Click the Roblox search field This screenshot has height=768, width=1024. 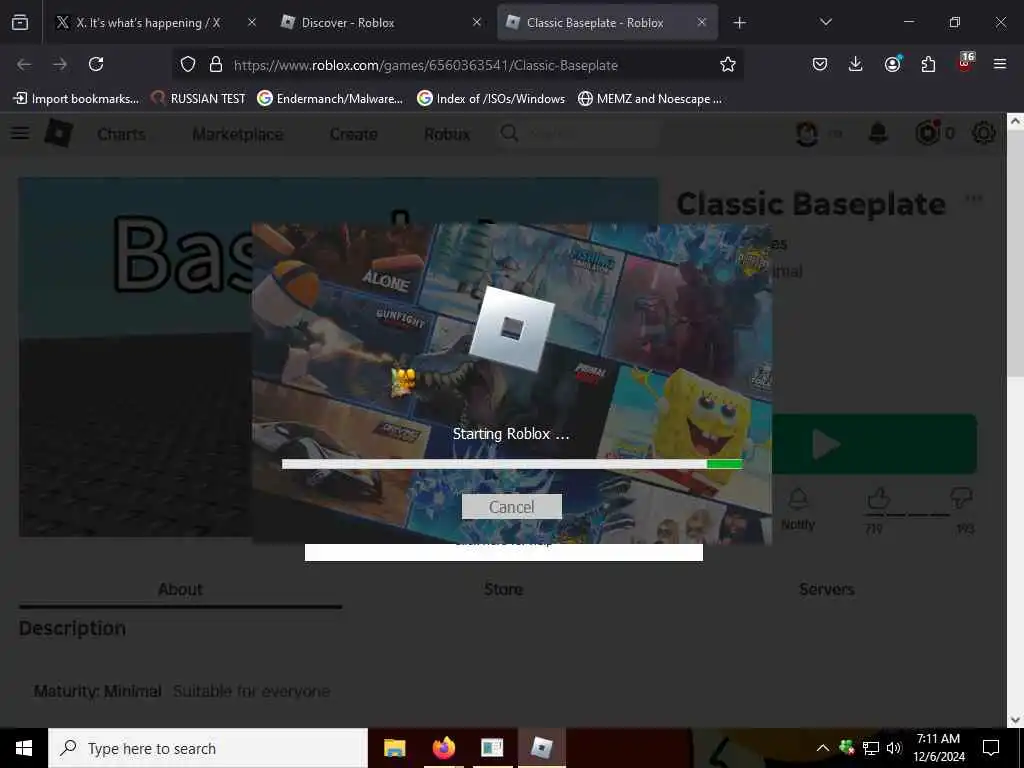click(578, 134)
